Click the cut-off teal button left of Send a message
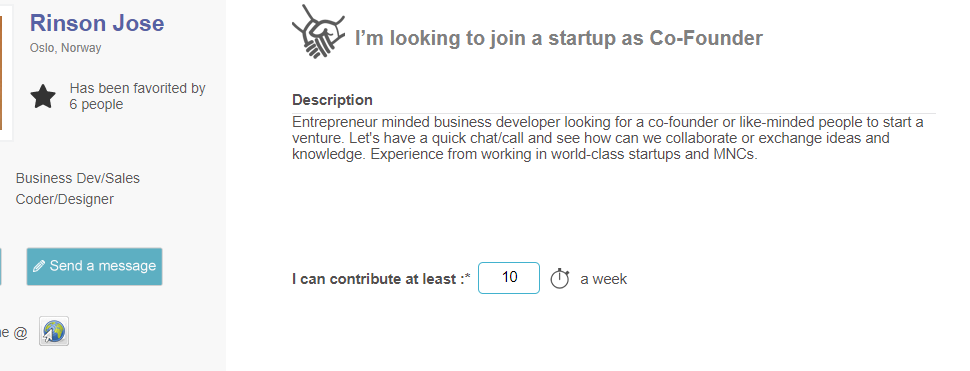970x371 pixels. tap(1, 267)
